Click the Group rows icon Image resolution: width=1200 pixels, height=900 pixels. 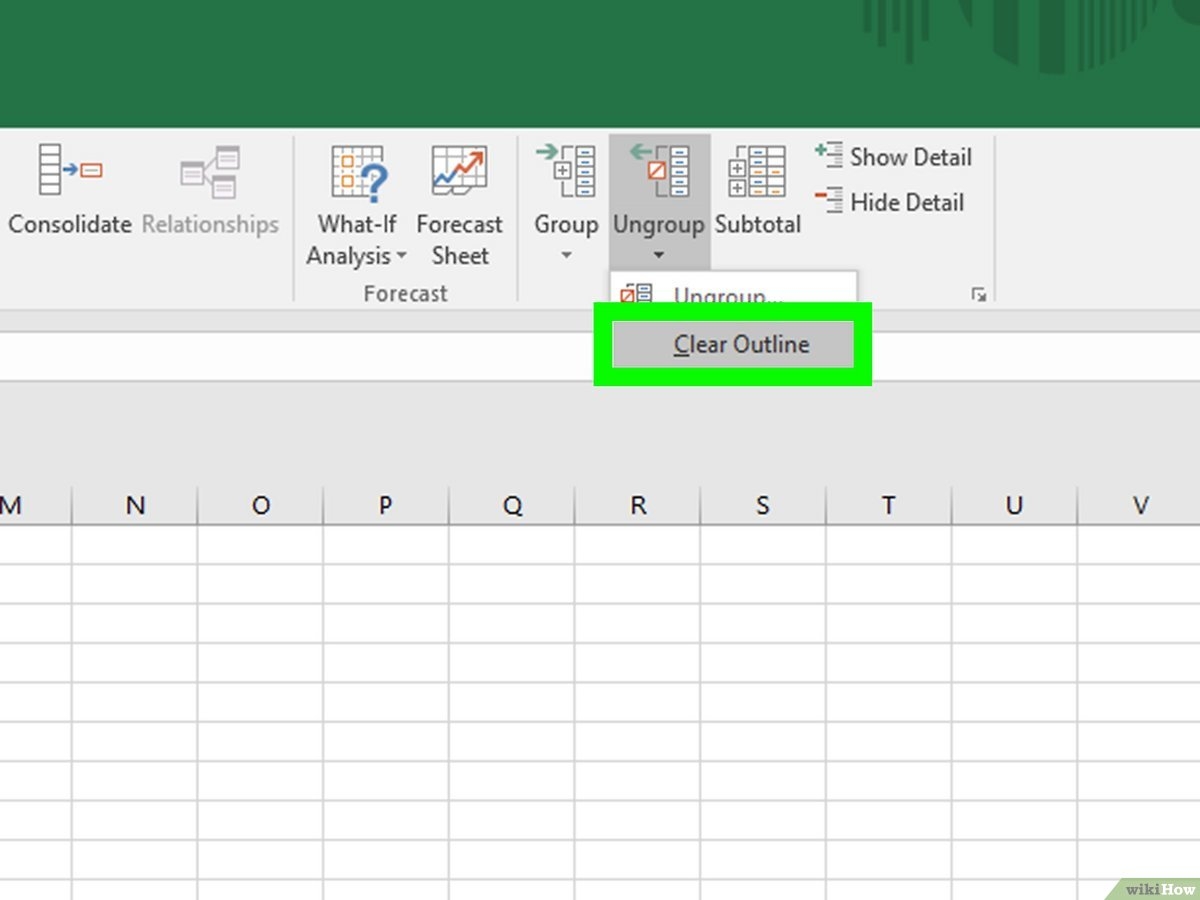[x=565, y=173]
